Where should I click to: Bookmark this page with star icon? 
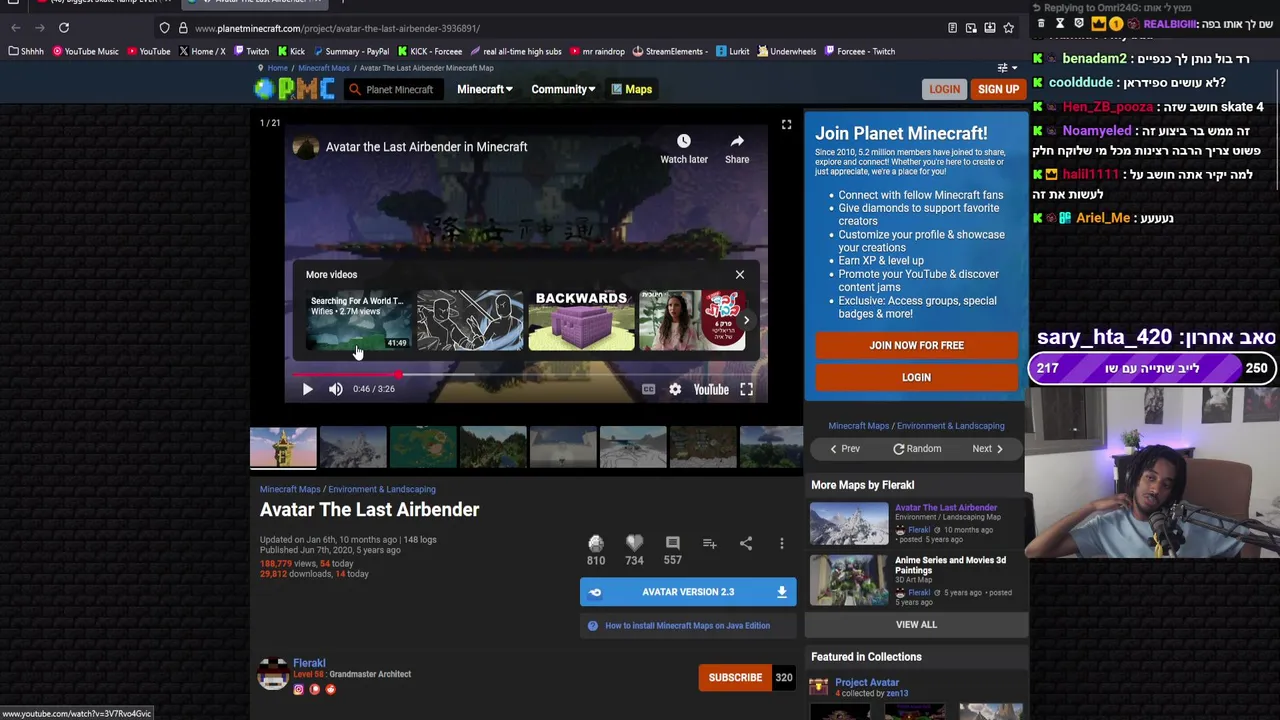tap(1008, 28)
